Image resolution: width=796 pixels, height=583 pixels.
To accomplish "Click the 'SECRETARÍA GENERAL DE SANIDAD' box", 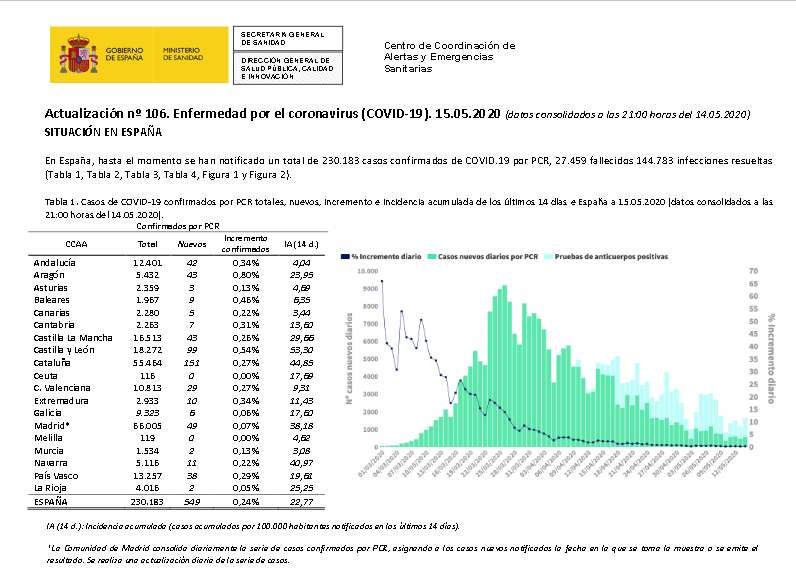I will 288,38.
